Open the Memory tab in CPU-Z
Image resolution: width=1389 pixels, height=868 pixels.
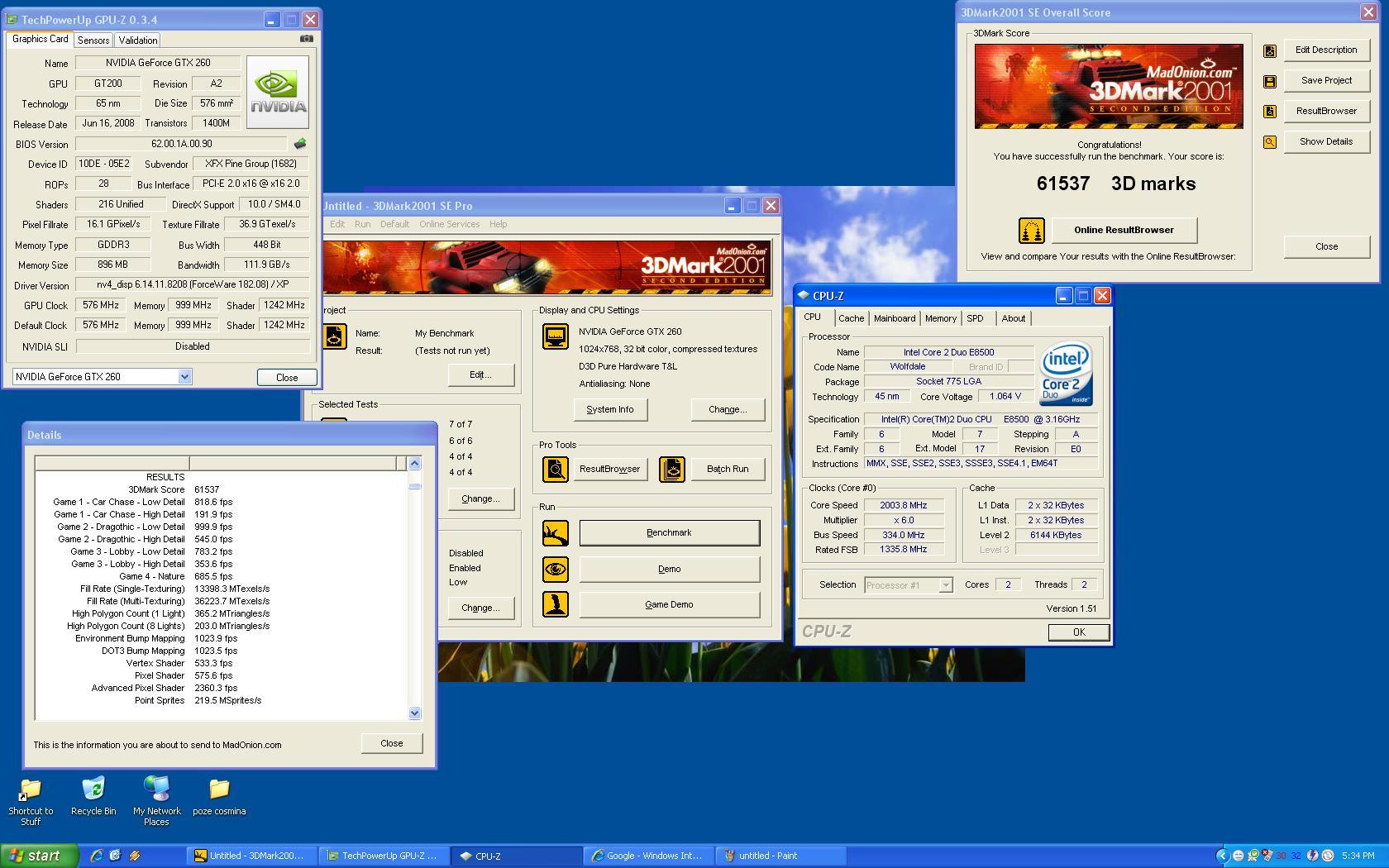pyautogui.click(x=941, y=318)
